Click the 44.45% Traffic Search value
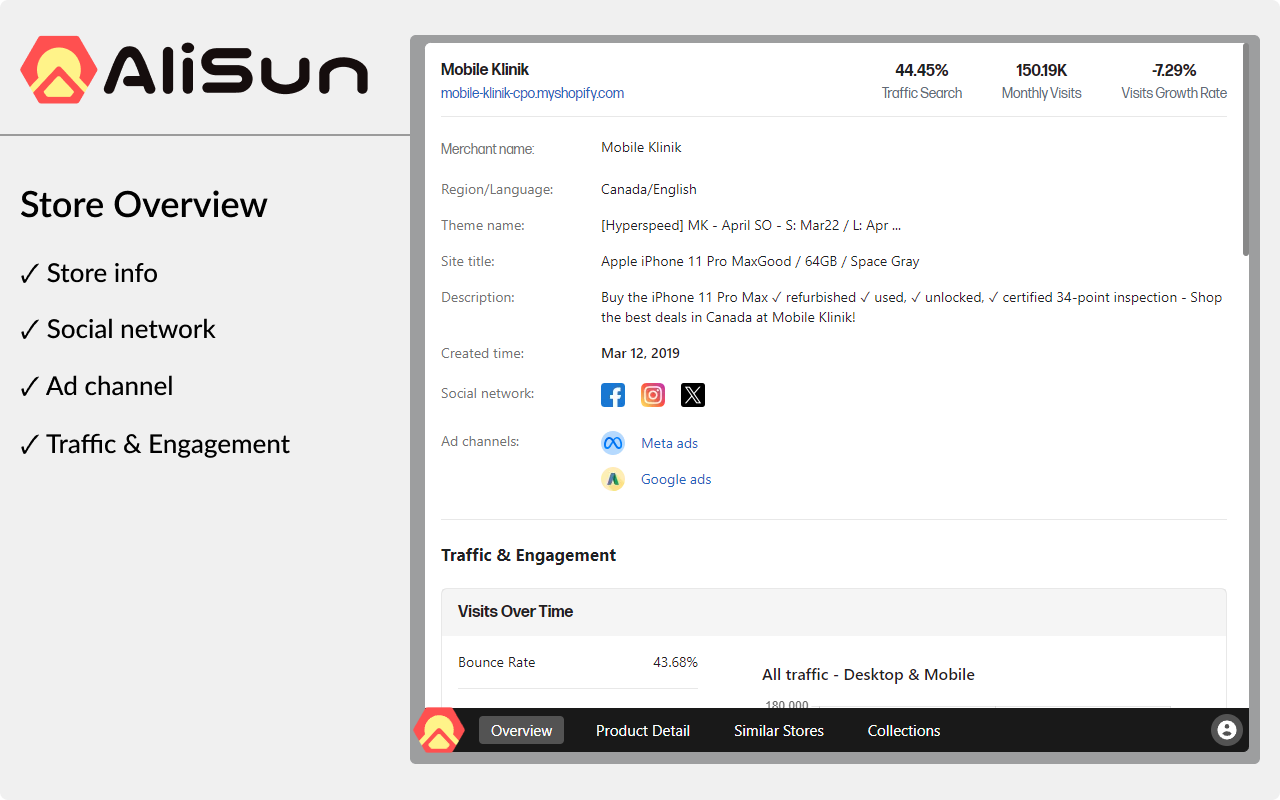 point(922,70)
